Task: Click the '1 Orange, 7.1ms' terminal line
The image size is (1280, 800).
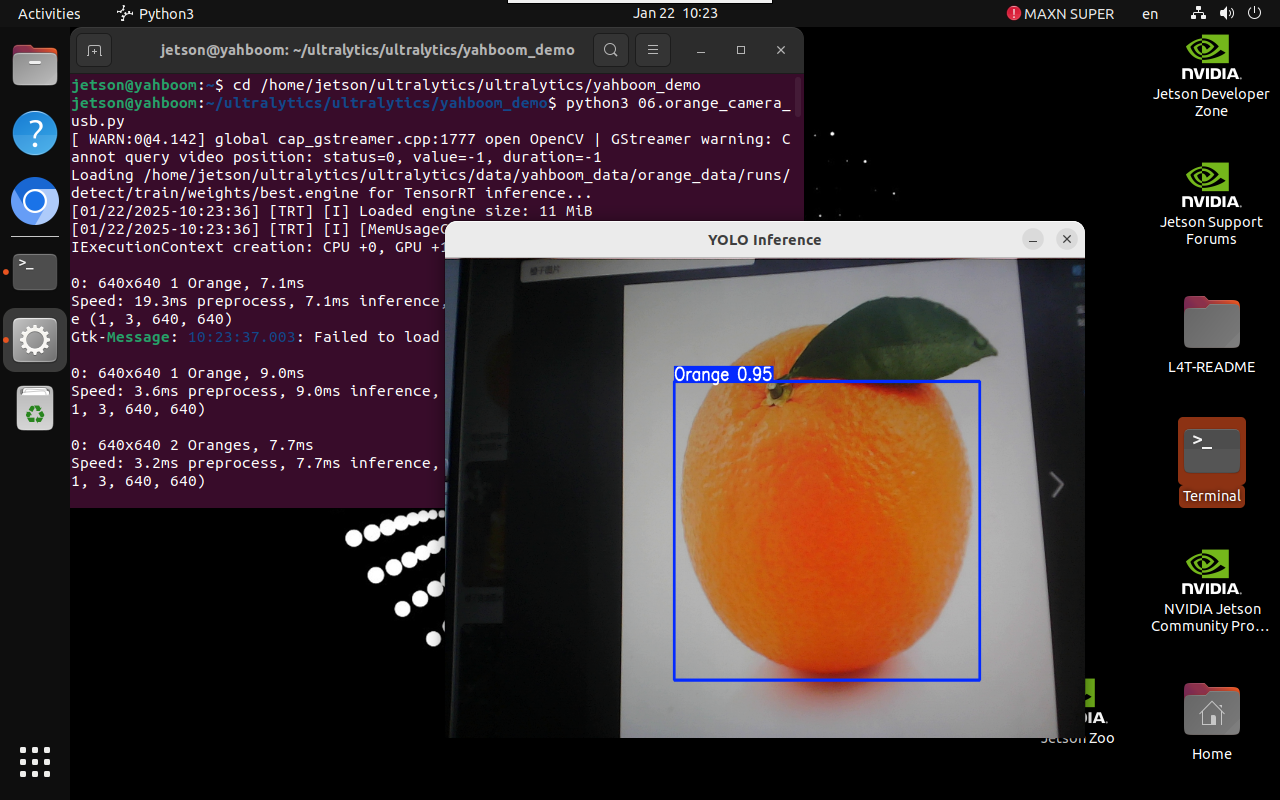Action: click(188, 283)
